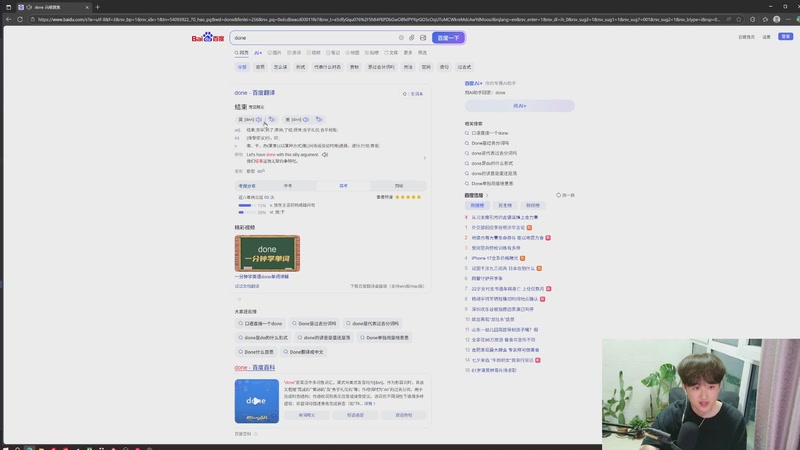
Task: Expand the 更多 more tab
Action: click(x=408, y=53)
